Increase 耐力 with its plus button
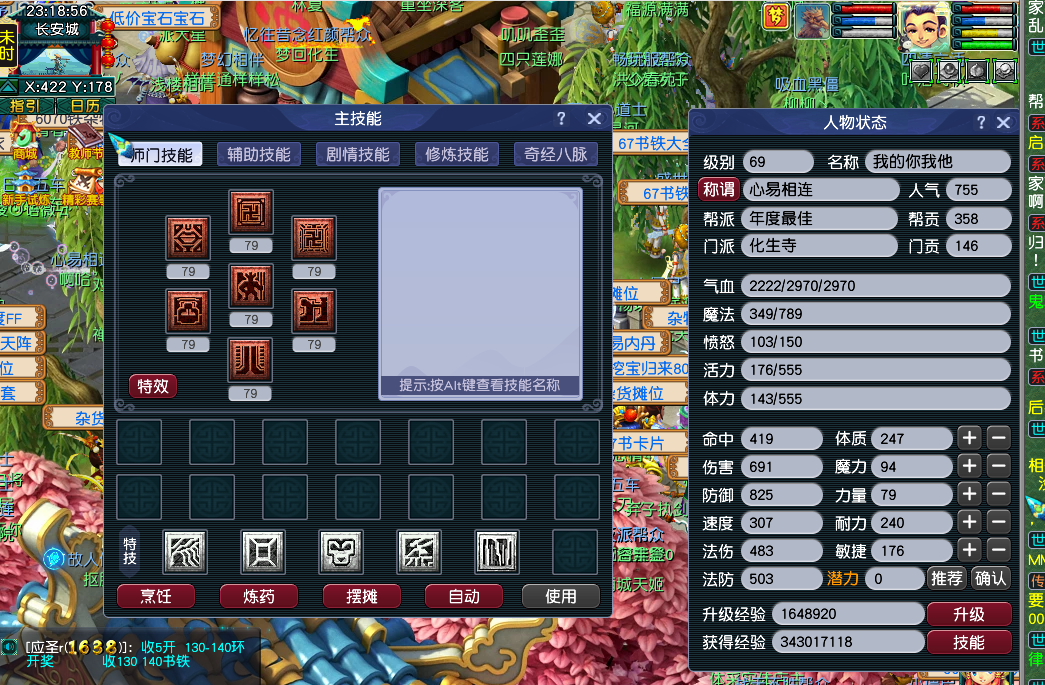 [970, 522]
